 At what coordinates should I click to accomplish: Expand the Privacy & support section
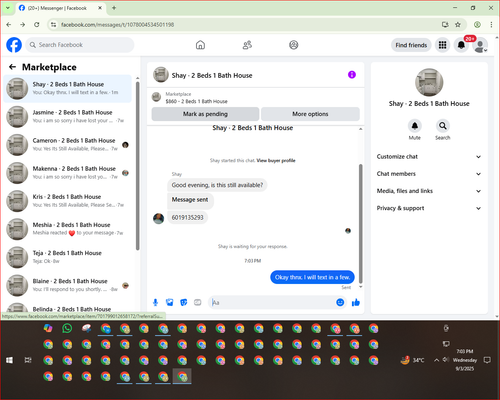point(429,208)
